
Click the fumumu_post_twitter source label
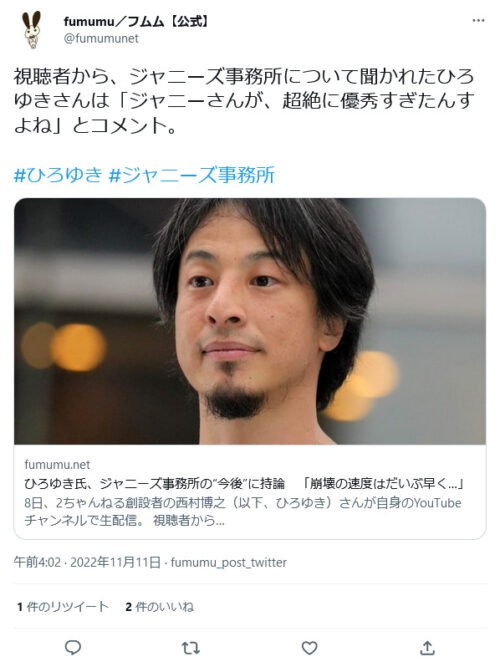point(229,563)
